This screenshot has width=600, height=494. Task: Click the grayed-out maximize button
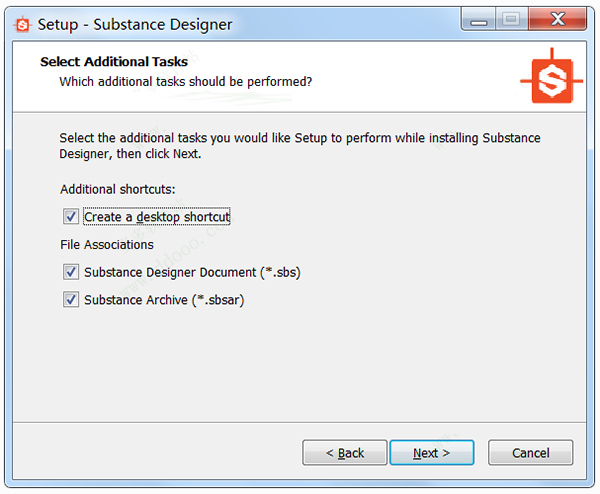coord(511,19)
